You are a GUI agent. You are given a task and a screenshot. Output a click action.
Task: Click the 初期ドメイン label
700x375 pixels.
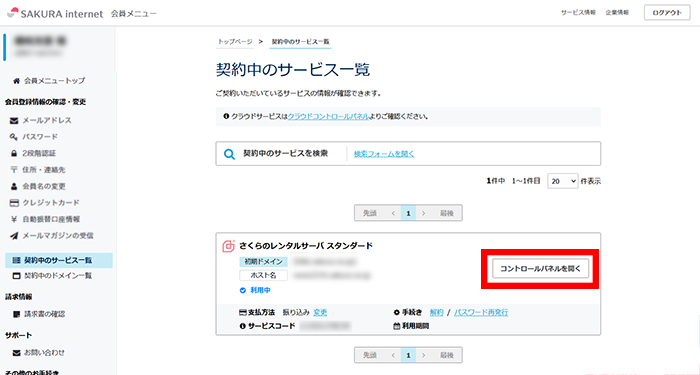coord(263,262)
